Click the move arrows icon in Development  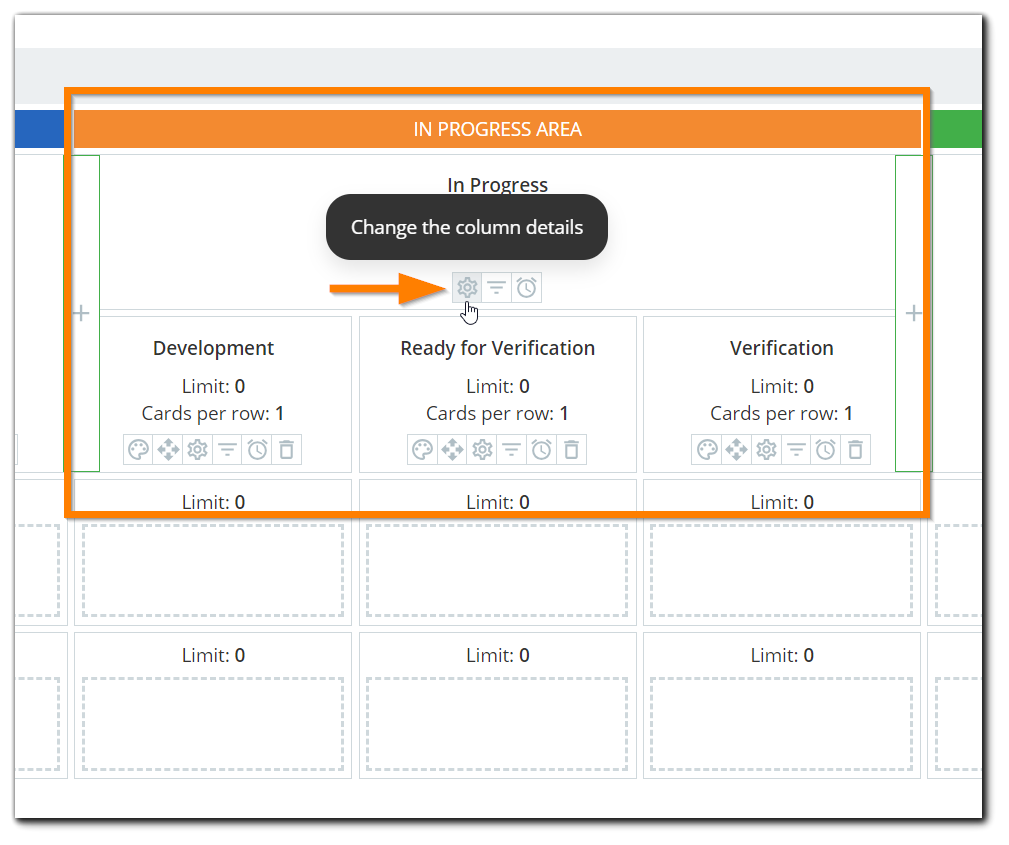coord(168,449)
